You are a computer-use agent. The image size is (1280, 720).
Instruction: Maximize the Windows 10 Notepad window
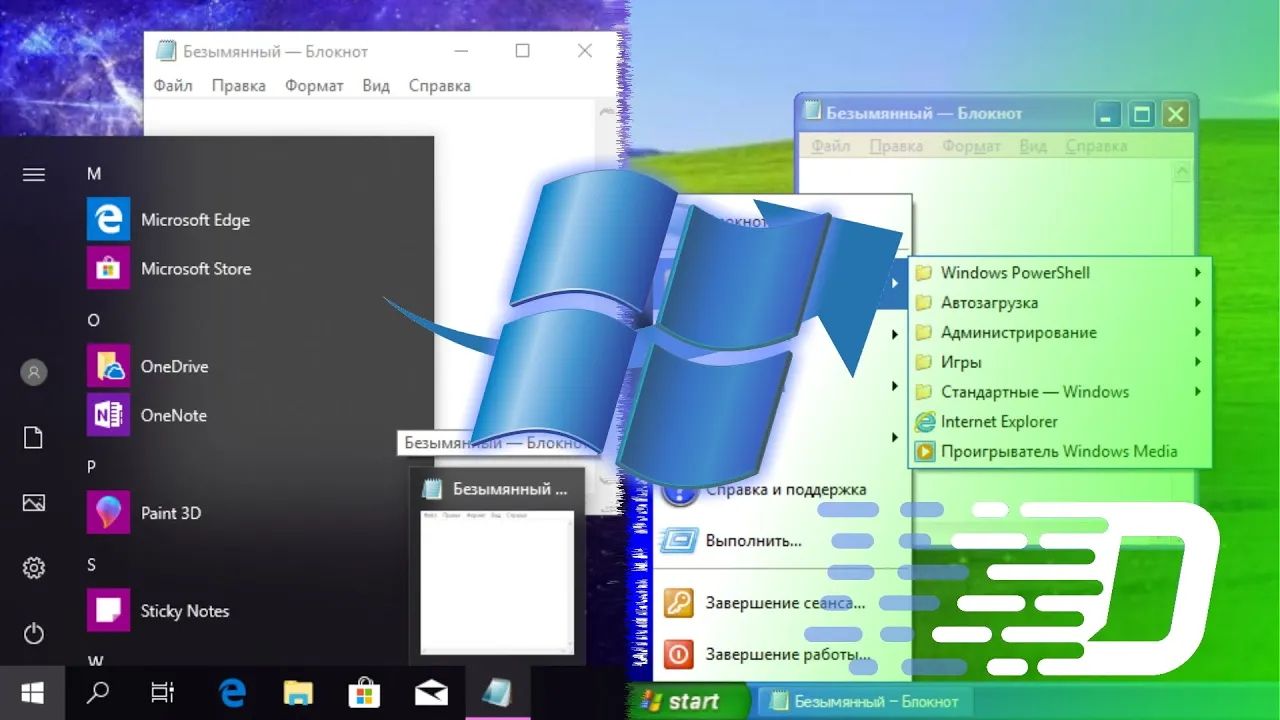522,51
